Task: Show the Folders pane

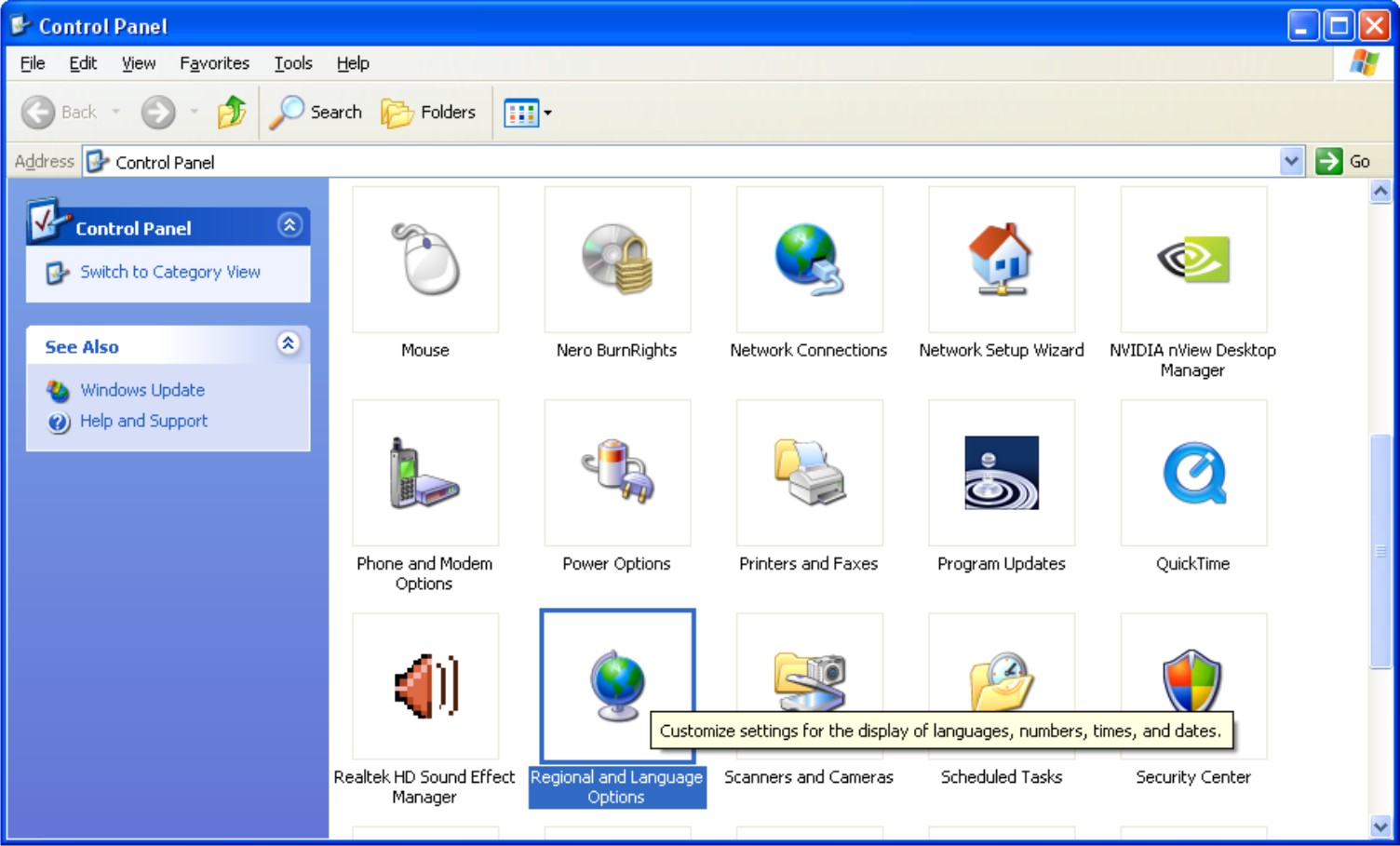Action: [x=429, y=113]
